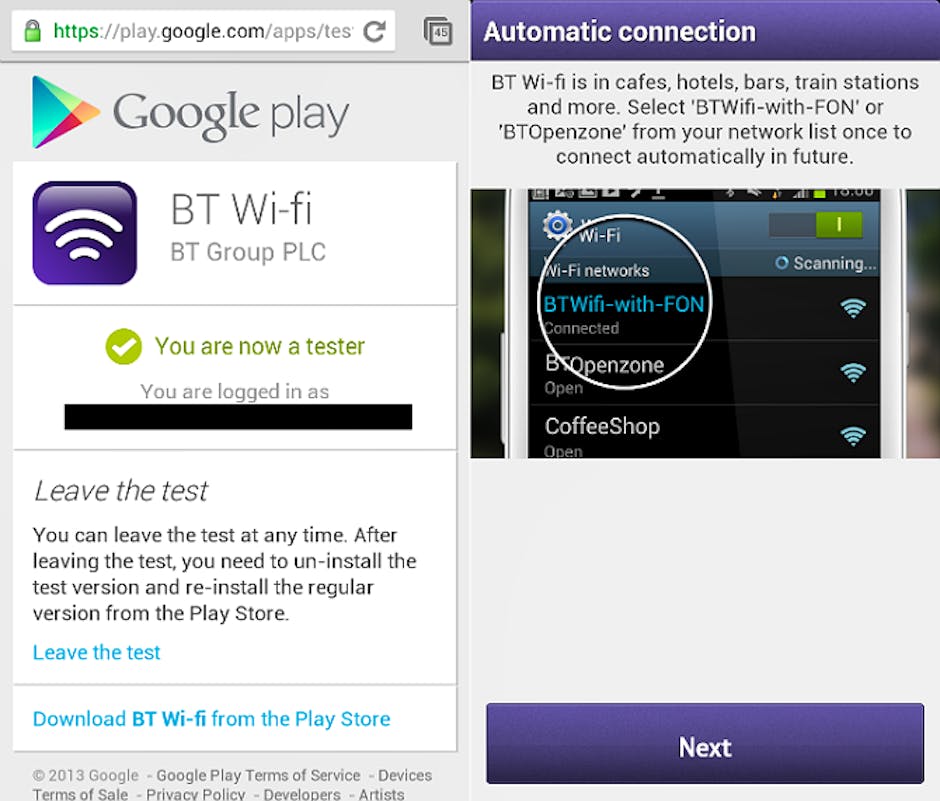
Task: Click the green tester checkmark icon
Action: tap(123, 347)
